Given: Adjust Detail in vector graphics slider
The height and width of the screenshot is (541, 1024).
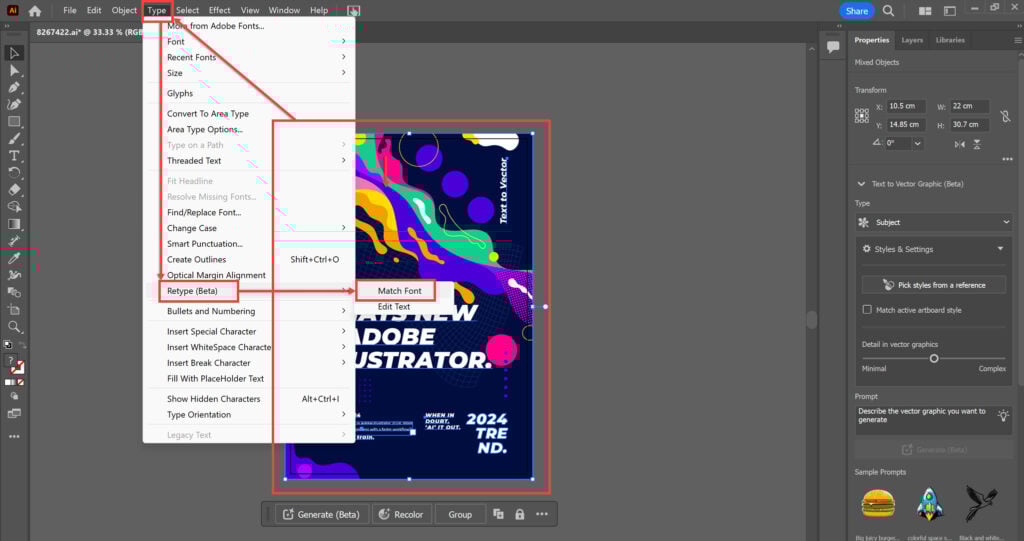Looking at the screenshot, I should point(934,358).
